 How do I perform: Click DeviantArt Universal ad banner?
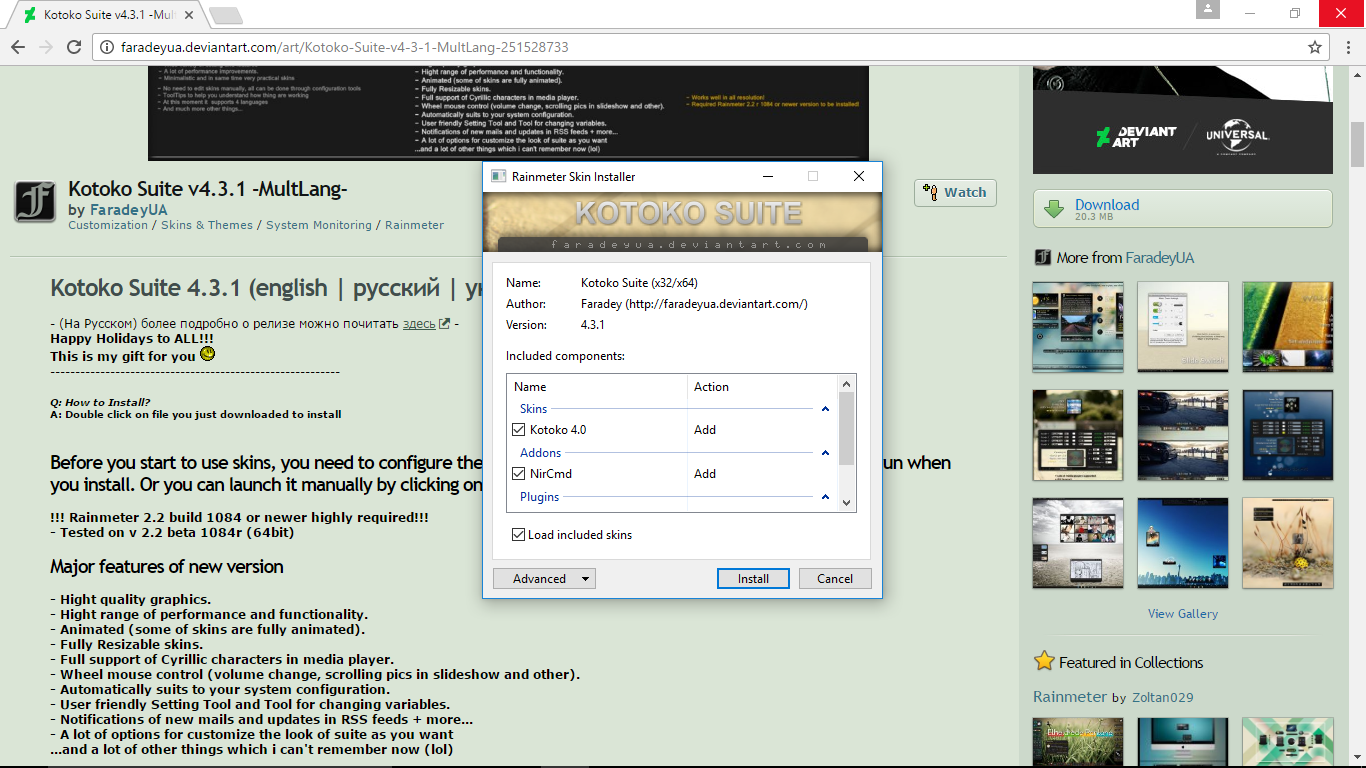[x=1183, y=119]
